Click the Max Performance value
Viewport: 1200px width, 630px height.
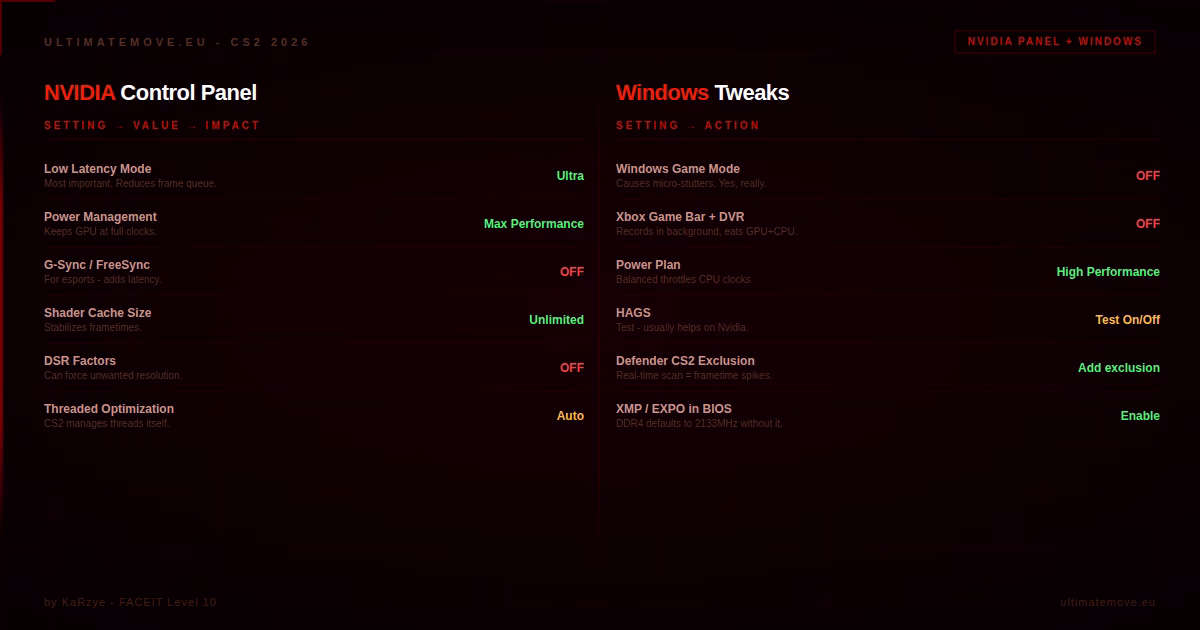[534, 224]
